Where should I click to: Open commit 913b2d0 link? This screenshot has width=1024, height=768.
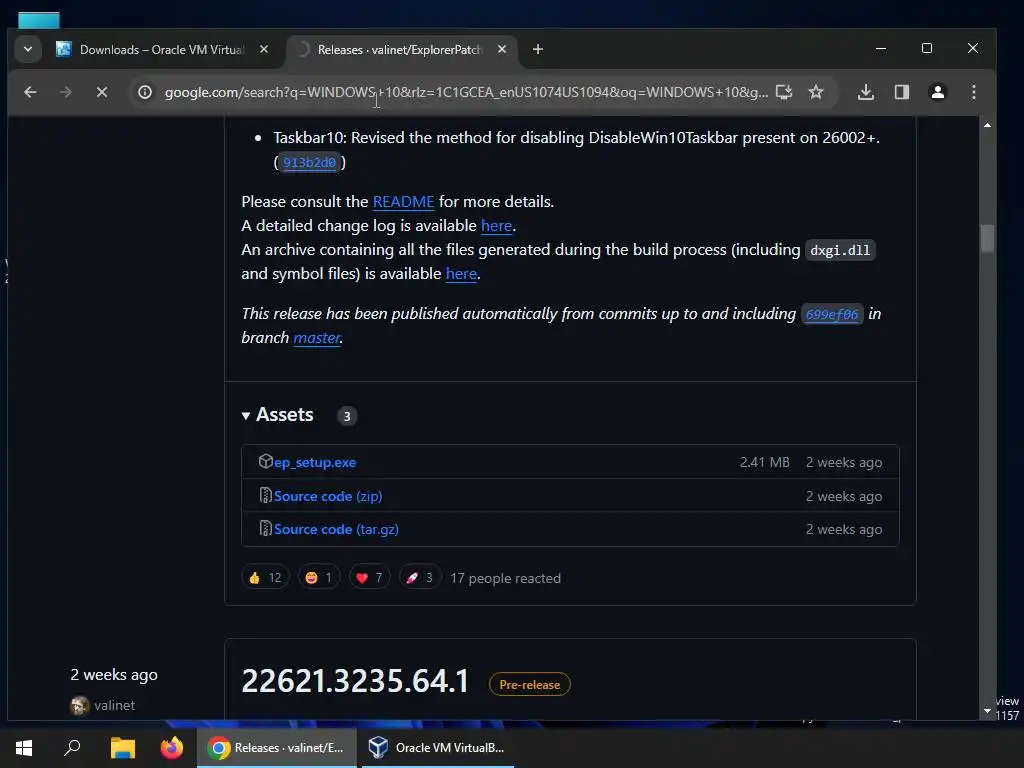click(310, 162)
